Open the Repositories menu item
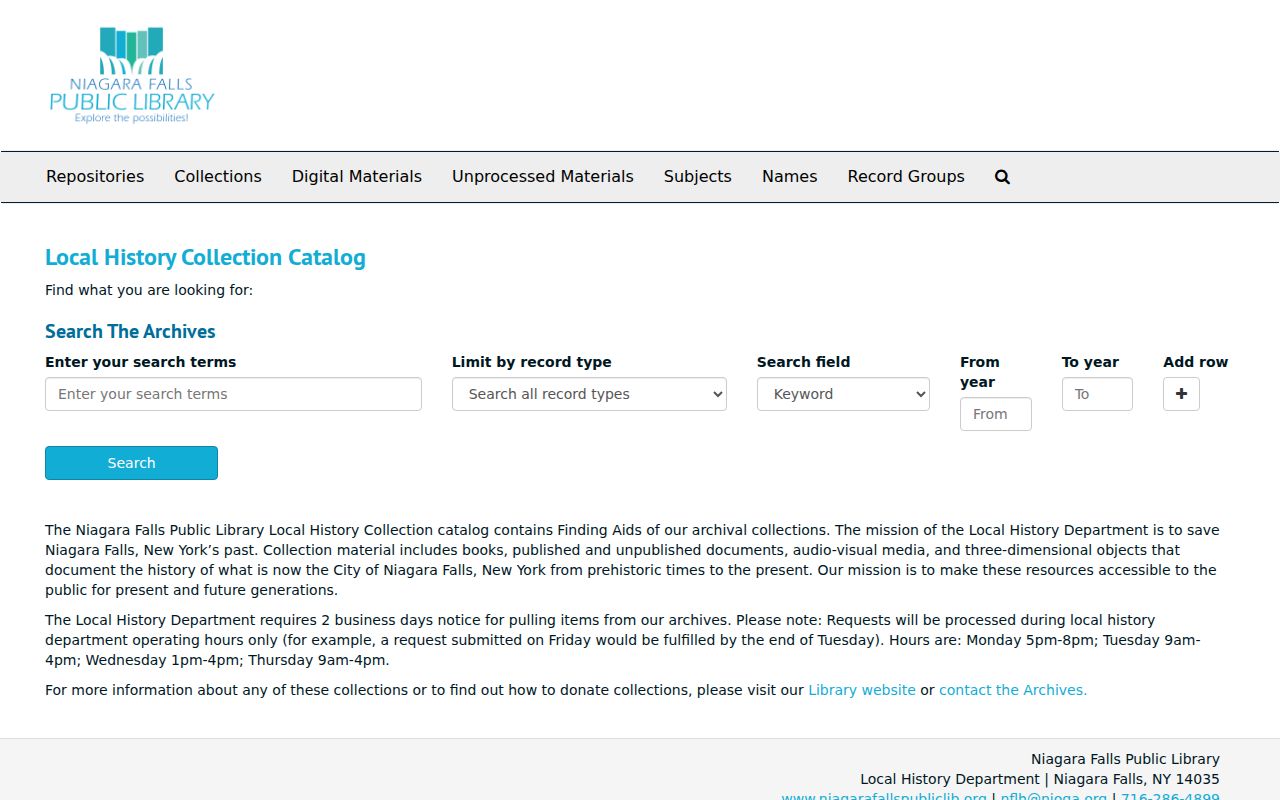 click(95, 177)
